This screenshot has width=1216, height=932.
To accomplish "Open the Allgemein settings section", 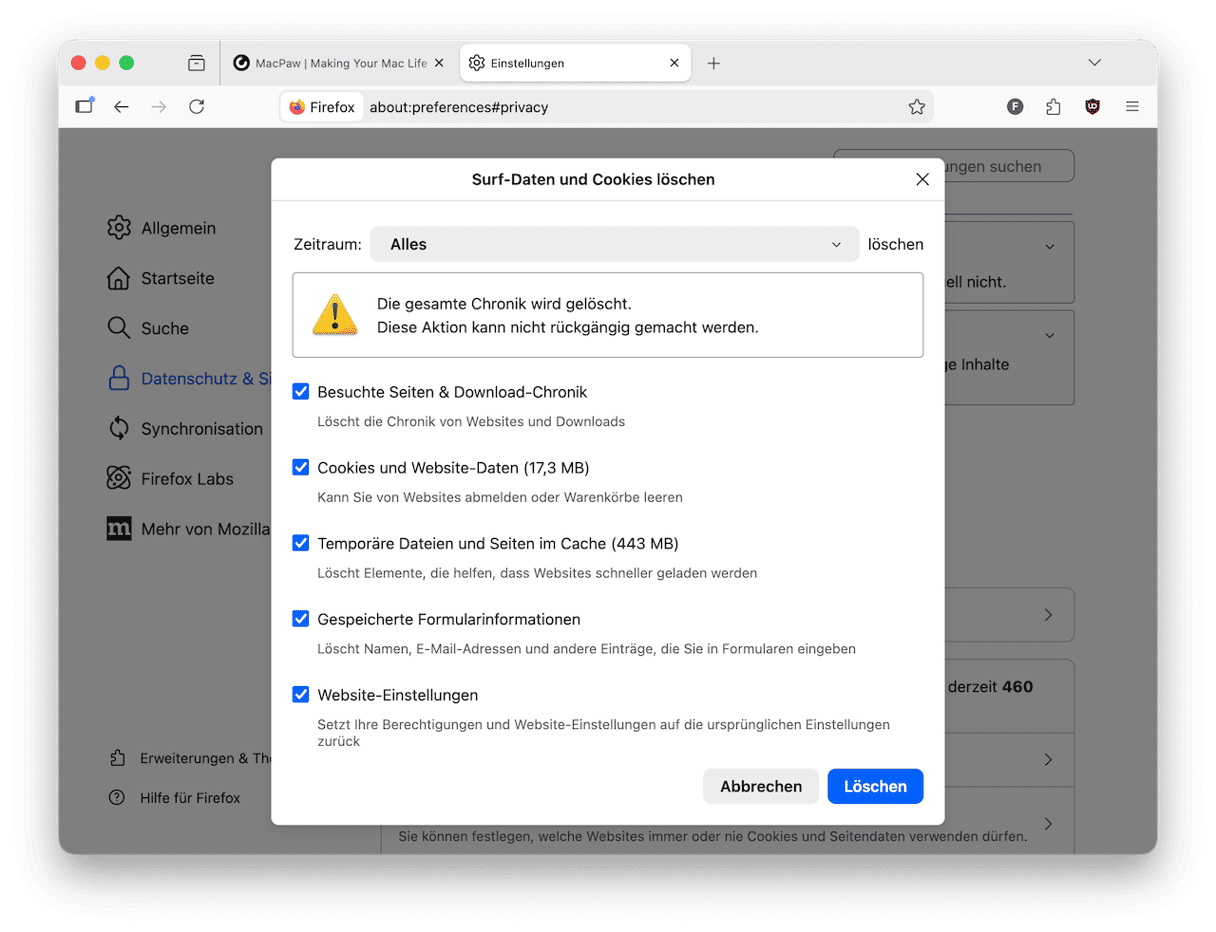I will pos(177,228).
